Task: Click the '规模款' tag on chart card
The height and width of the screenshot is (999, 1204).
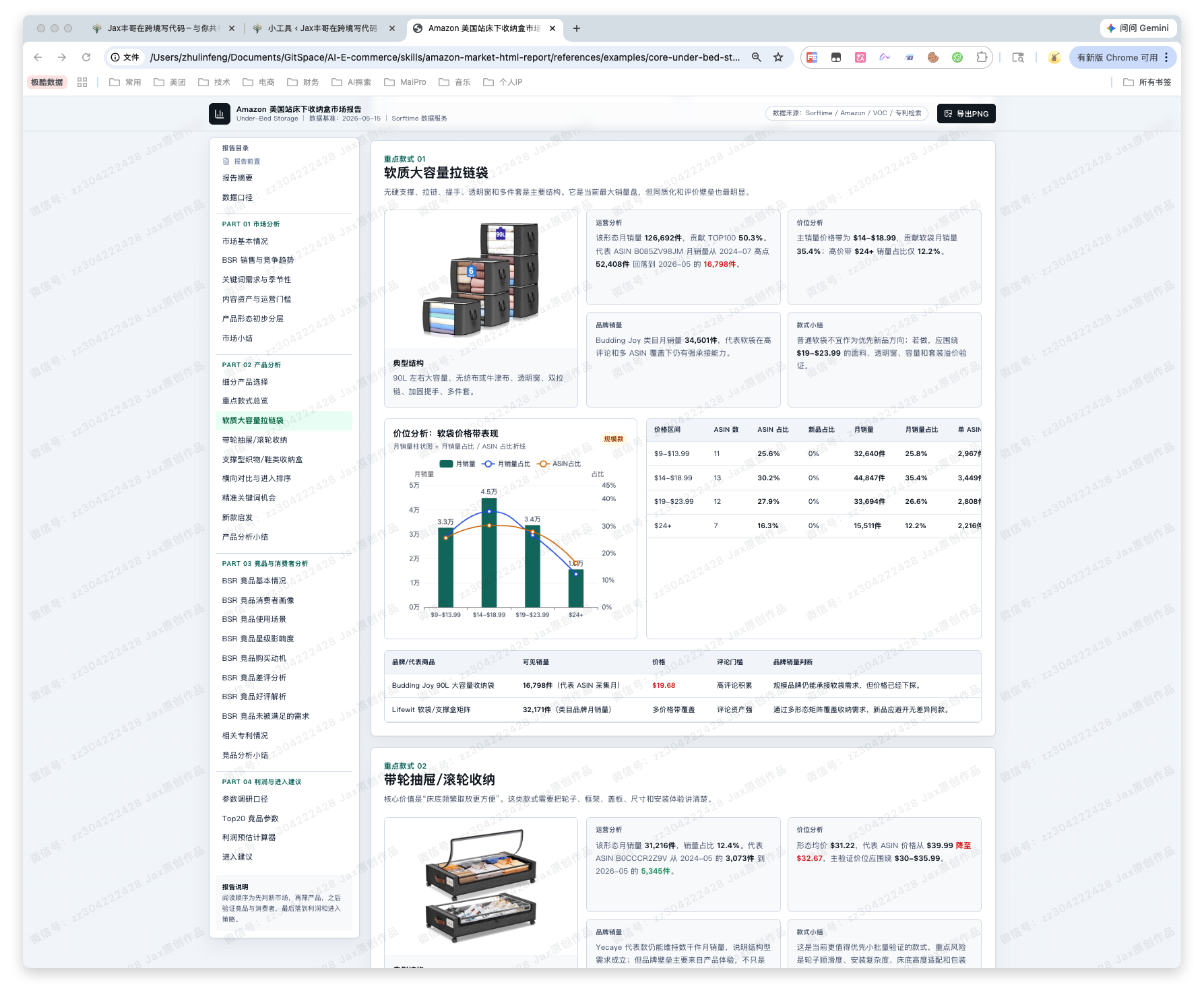Action: coord(614,439)
